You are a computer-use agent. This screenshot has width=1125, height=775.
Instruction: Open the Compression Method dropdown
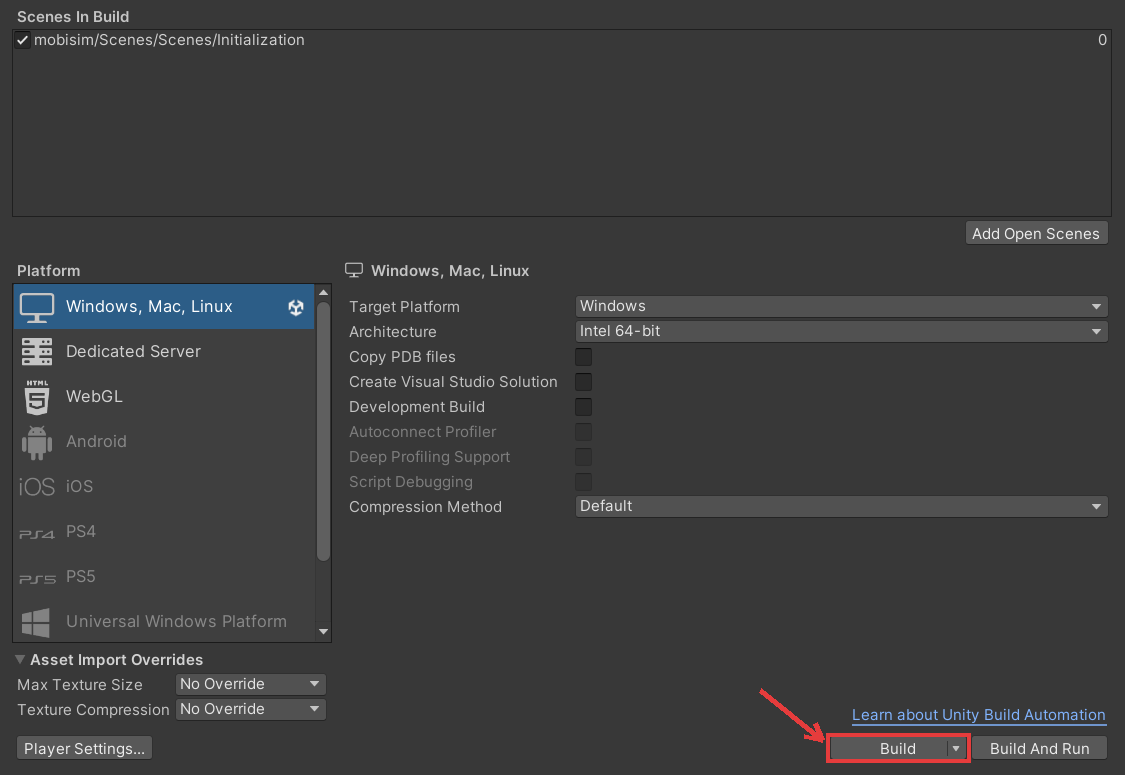click(841, 507)
